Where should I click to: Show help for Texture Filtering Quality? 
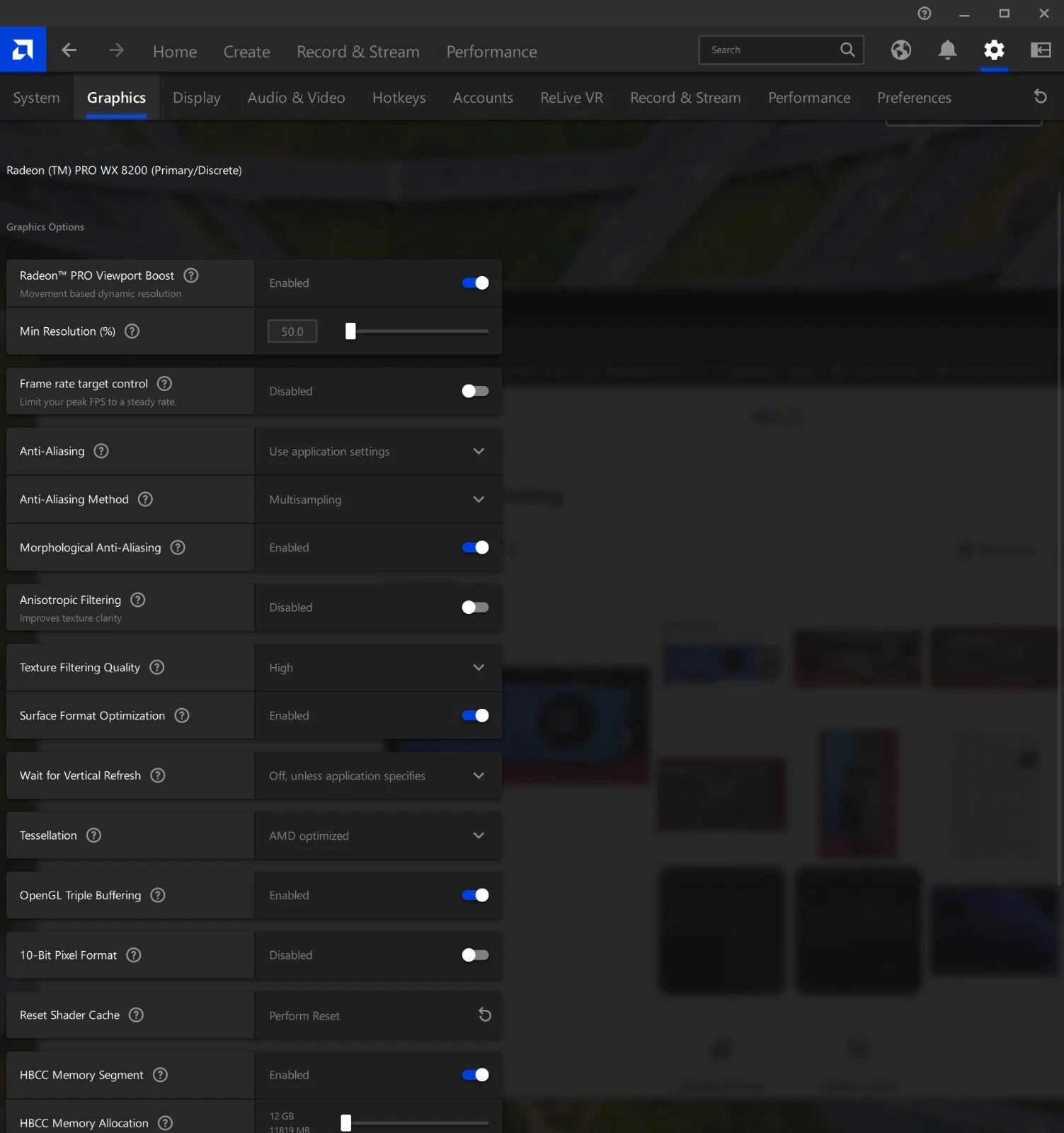(x=157, y=666)
